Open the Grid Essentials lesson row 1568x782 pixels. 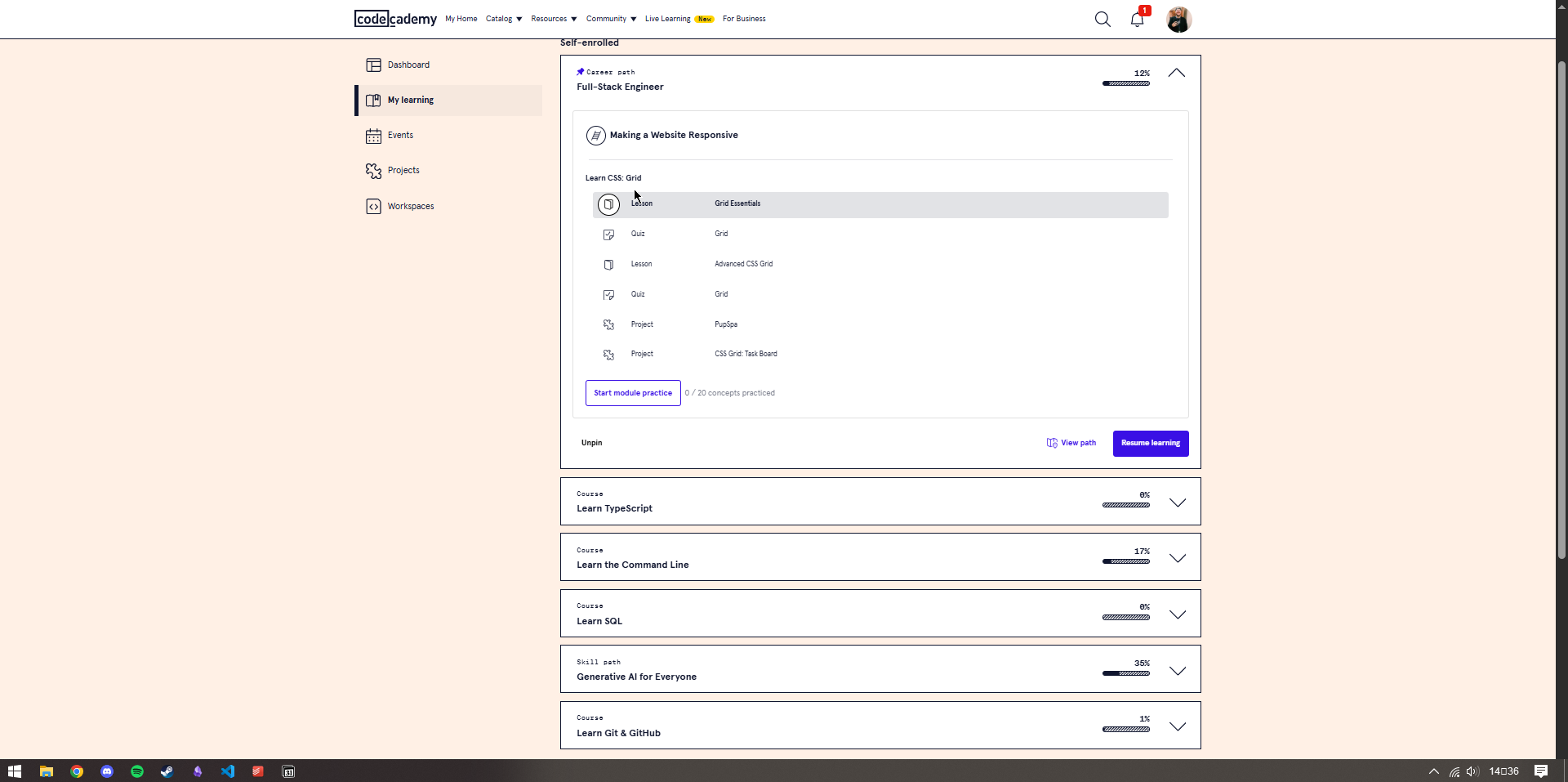point(880,204)
